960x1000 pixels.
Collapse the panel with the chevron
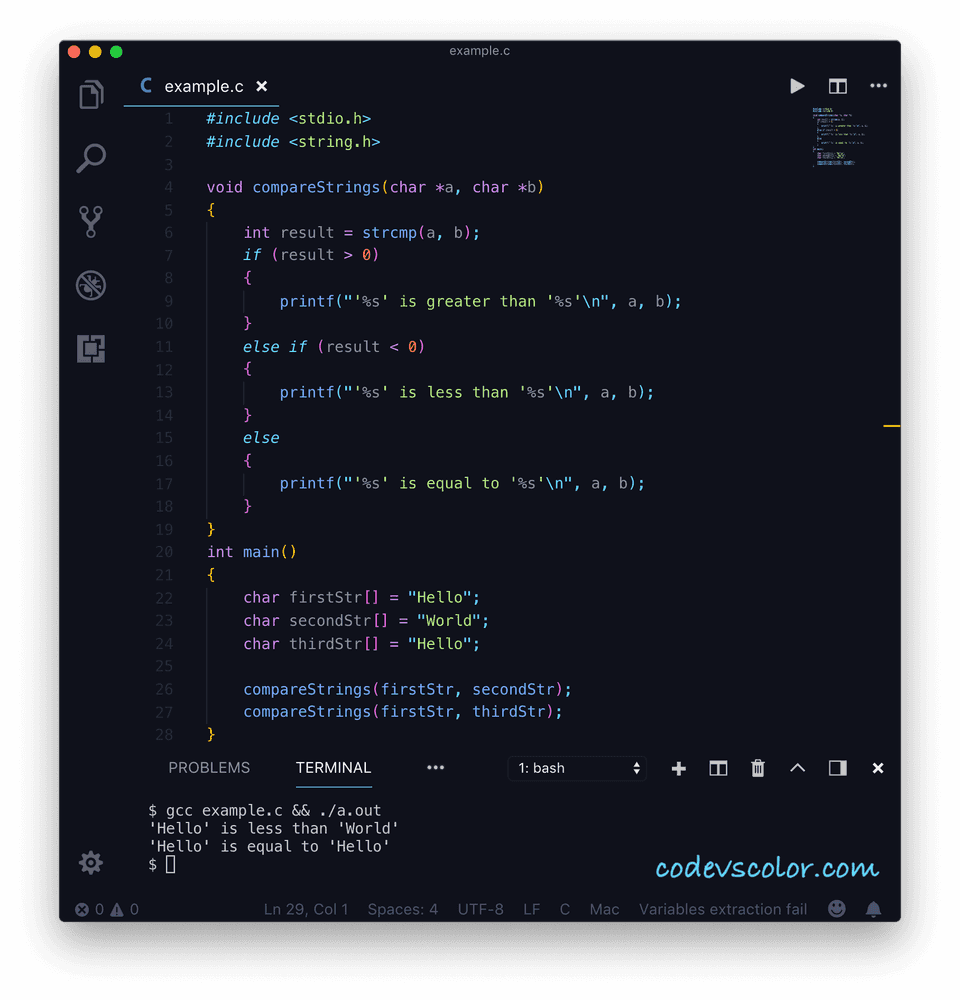798,768
